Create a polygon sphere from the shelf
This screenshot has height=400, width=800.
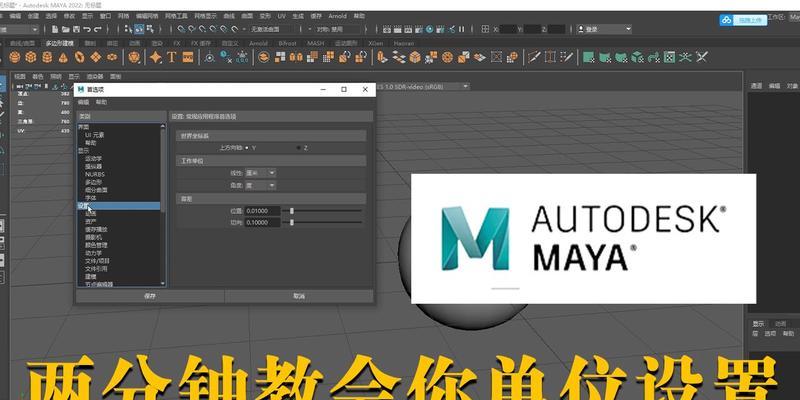click(x=14, y=57)
